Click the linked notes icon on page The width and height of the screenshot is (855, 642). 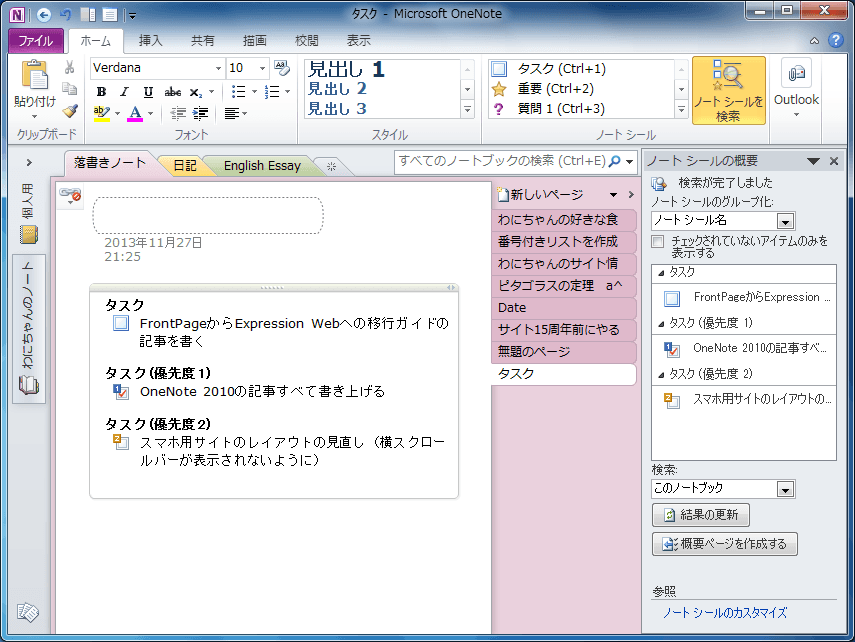(70, 195)
